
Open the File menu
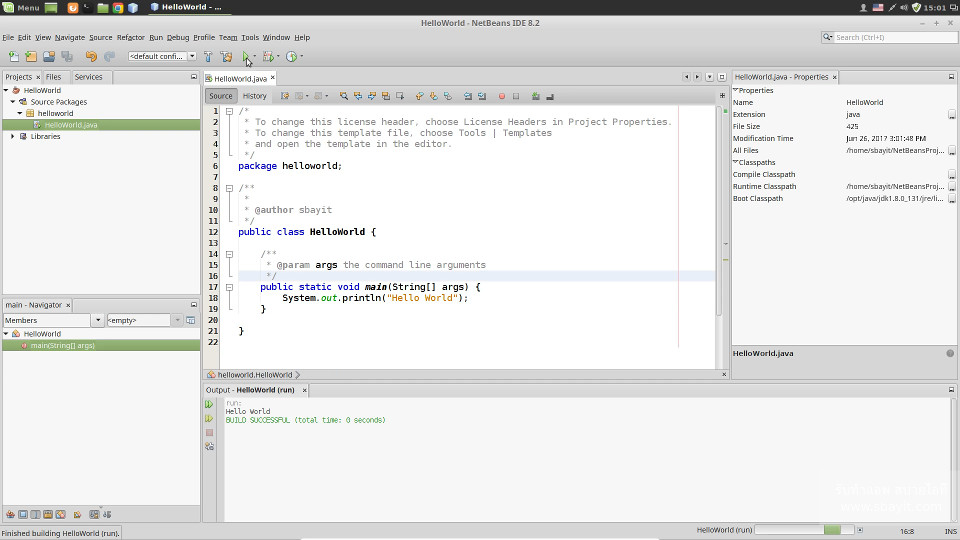click(x=8, y=37)
